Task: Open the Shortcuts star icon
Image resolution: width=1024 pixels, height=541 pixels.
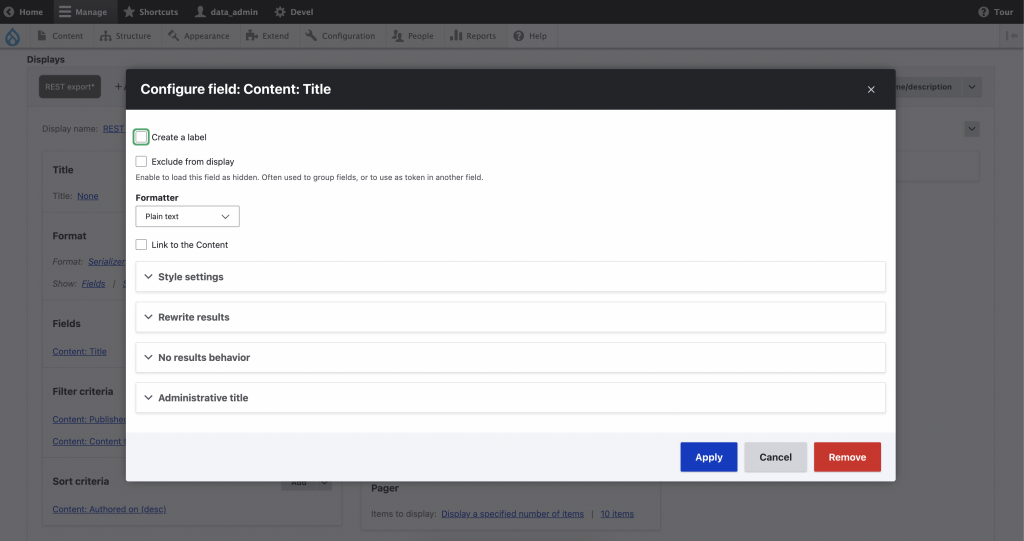Action: tap(129, 12)
